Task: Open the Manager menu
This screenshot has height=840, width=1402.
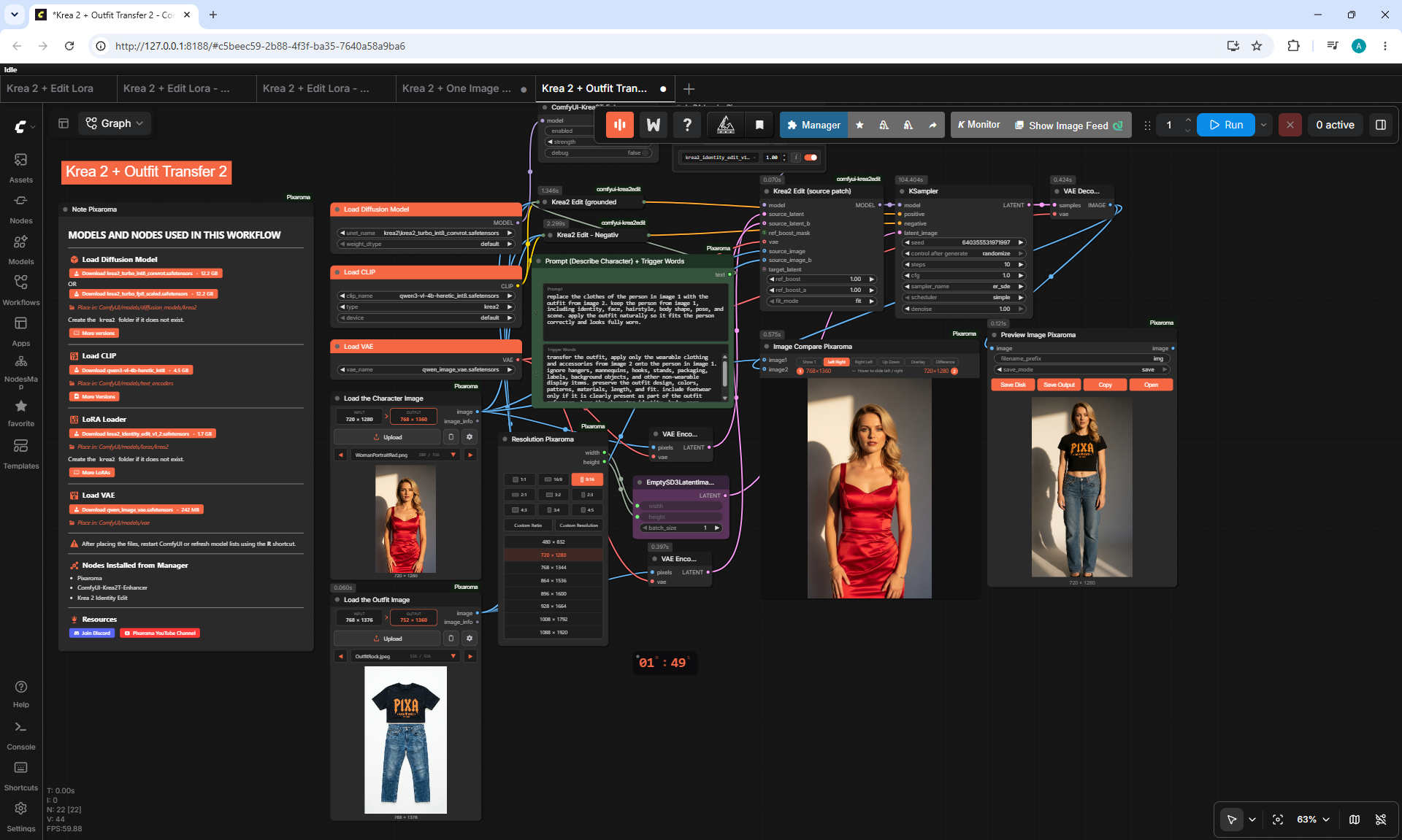Action: 813,125
